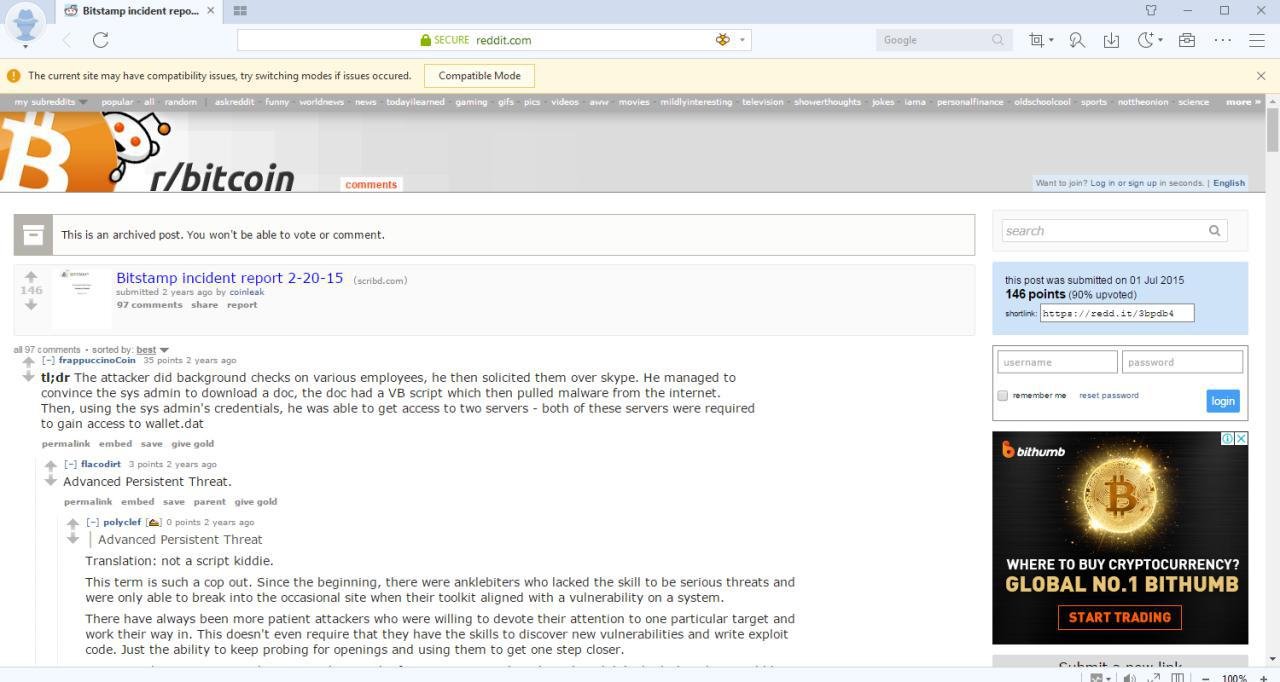
Task: Open the my subreddits dropdown
Action: click(x=51, y=102)
